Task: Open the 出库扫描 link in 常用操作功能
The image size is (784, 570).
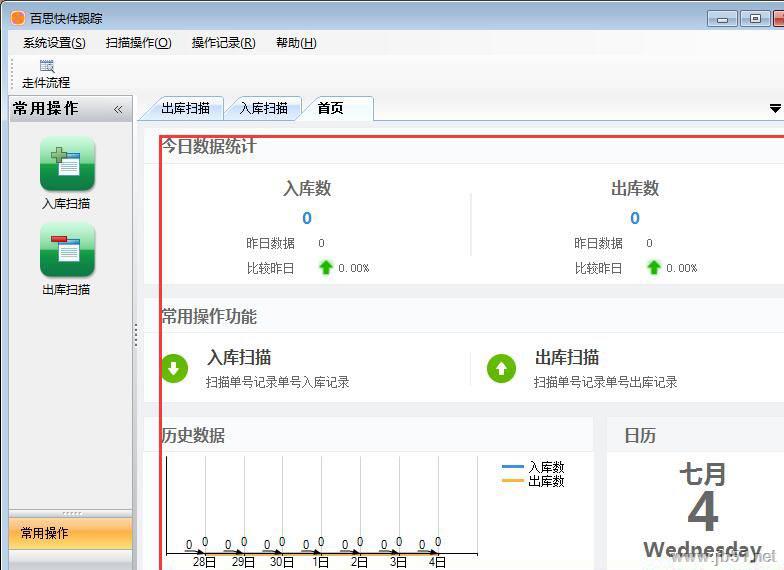Action: coord(567,358)
